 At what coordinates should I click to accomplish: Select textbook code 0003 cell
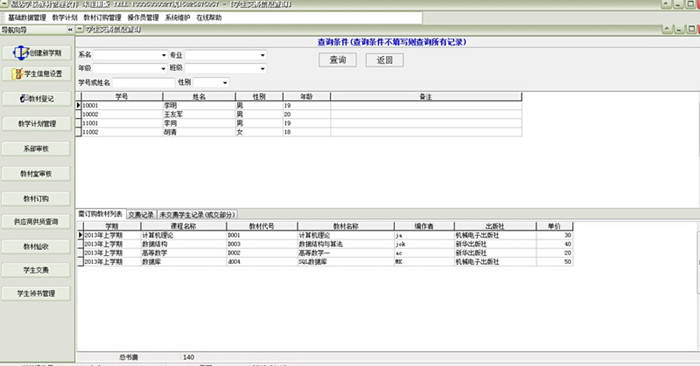[x=262, y=244]
